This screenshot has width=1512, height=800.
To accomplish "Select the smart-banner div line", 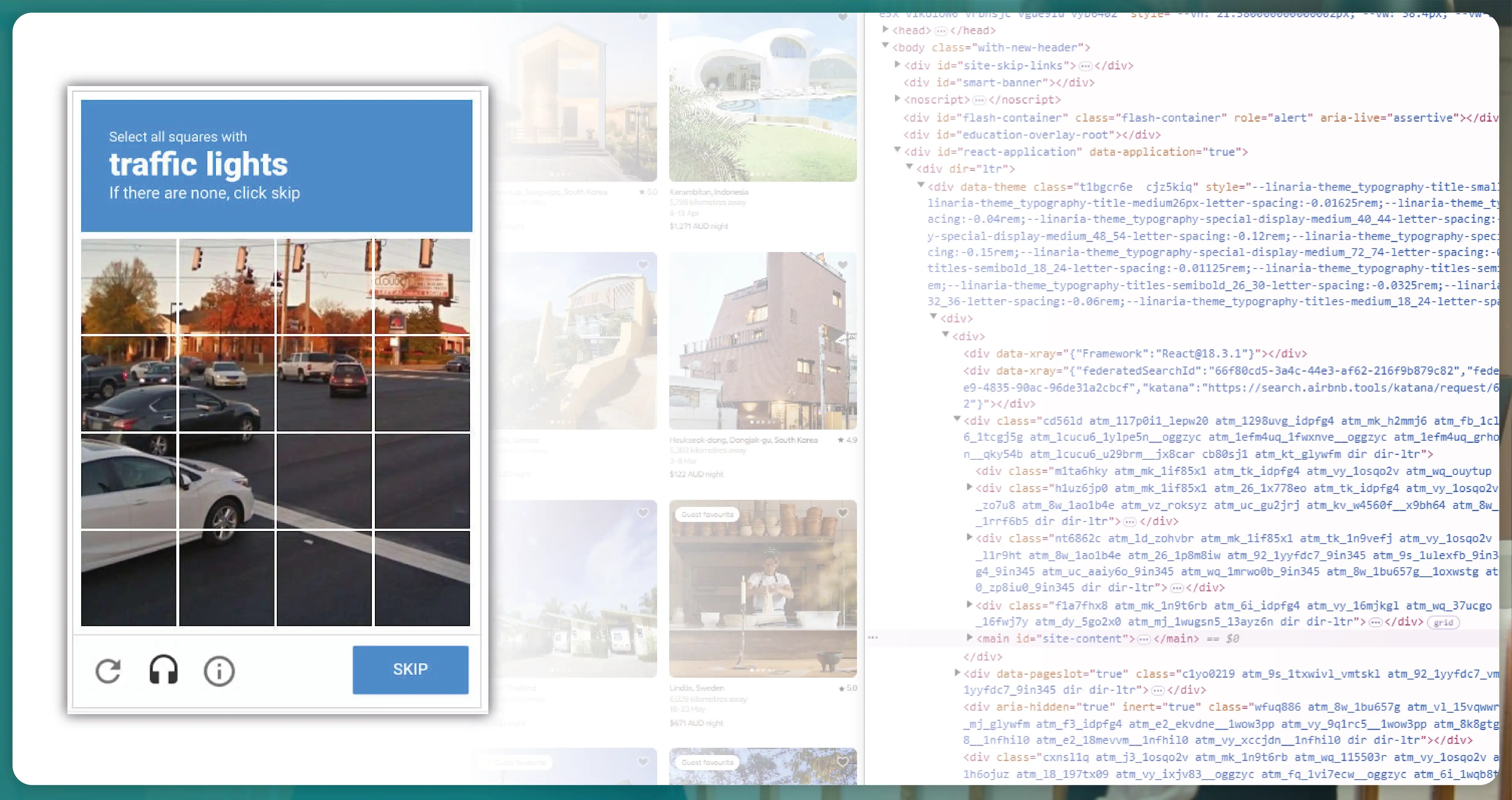I will coord(999,83).
